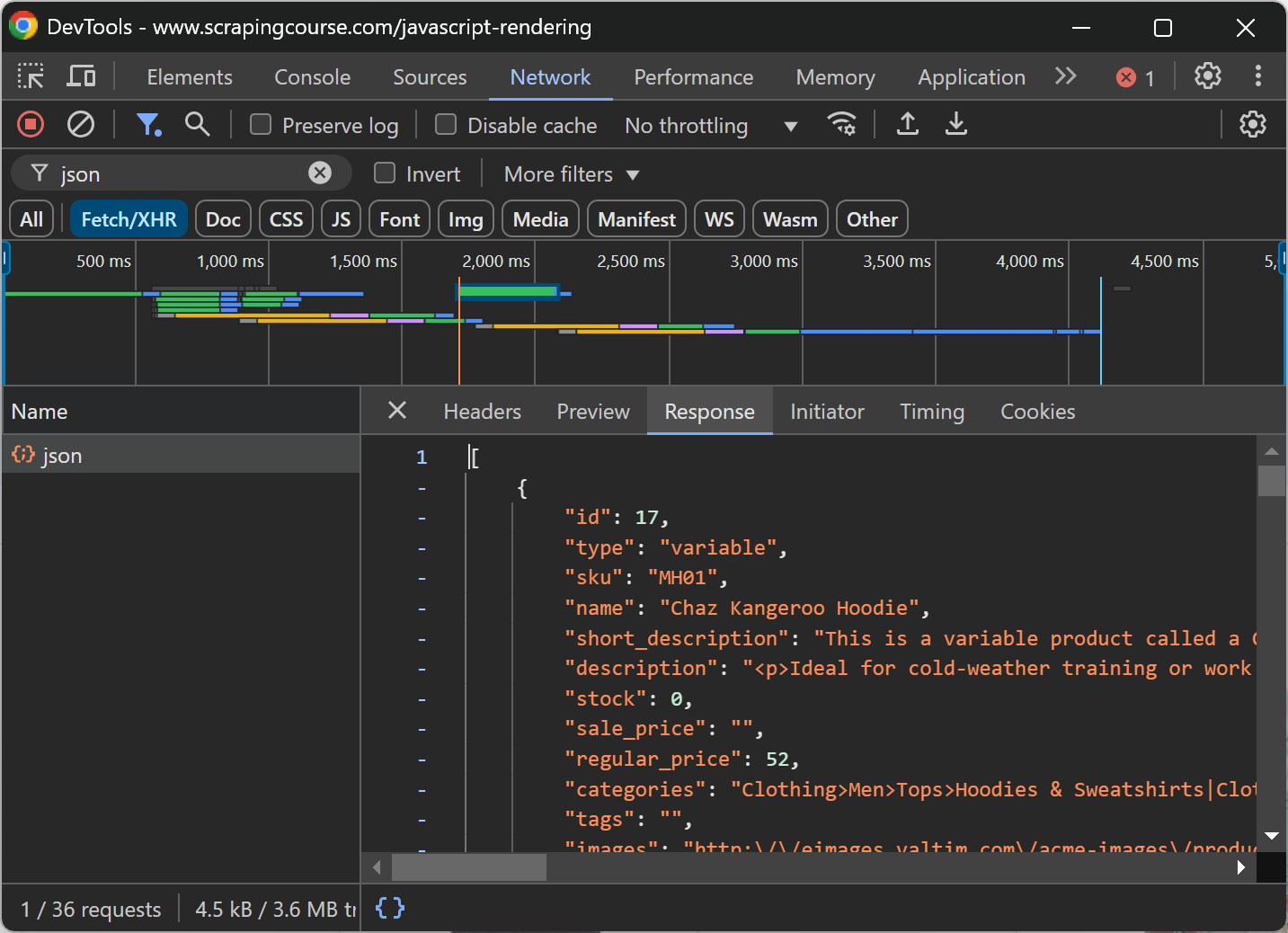The height and width of the screenshot is (933, 1288).
Task: Clear the json filter text
Action: pyautogui.click(x=320, y=173)
